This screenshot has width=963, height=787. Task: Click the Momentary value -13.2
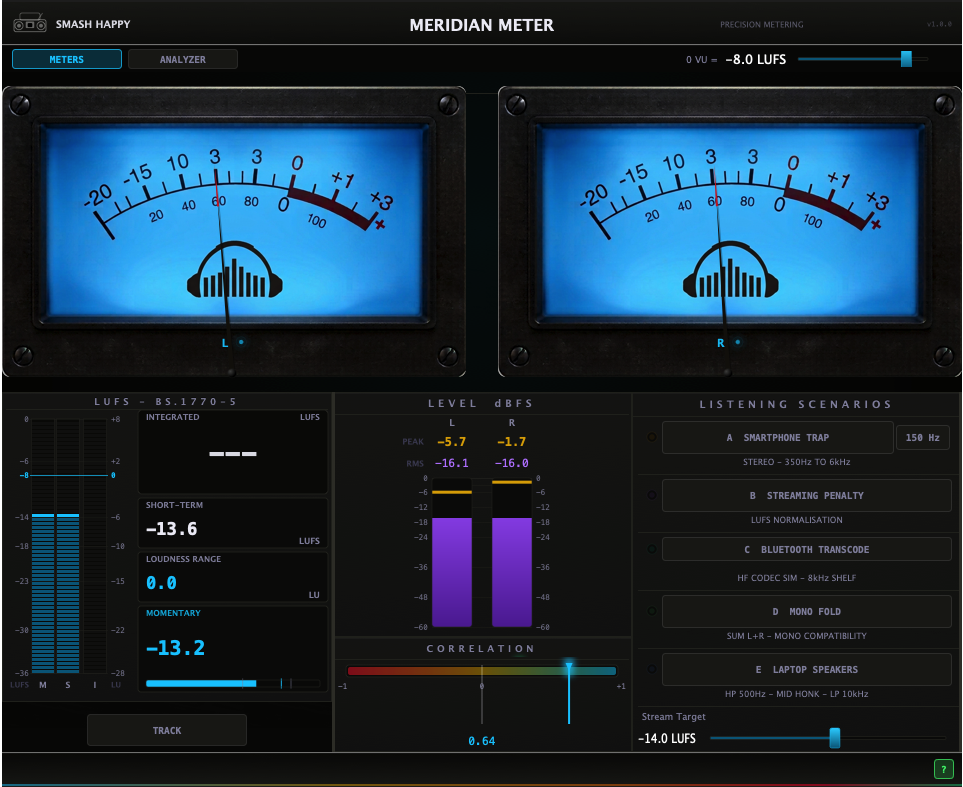[x=176, y=648]
